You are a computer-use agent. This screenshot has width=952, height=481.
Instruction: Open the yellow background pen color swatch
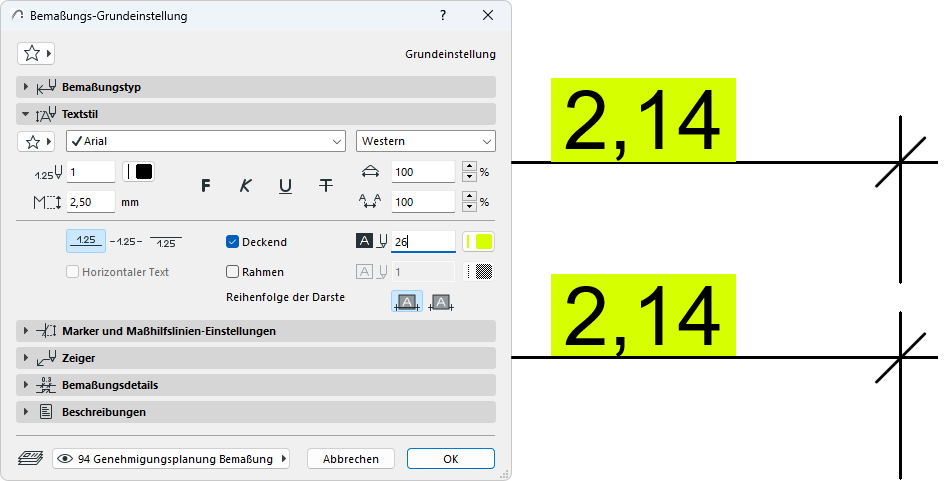click(478, 242)
